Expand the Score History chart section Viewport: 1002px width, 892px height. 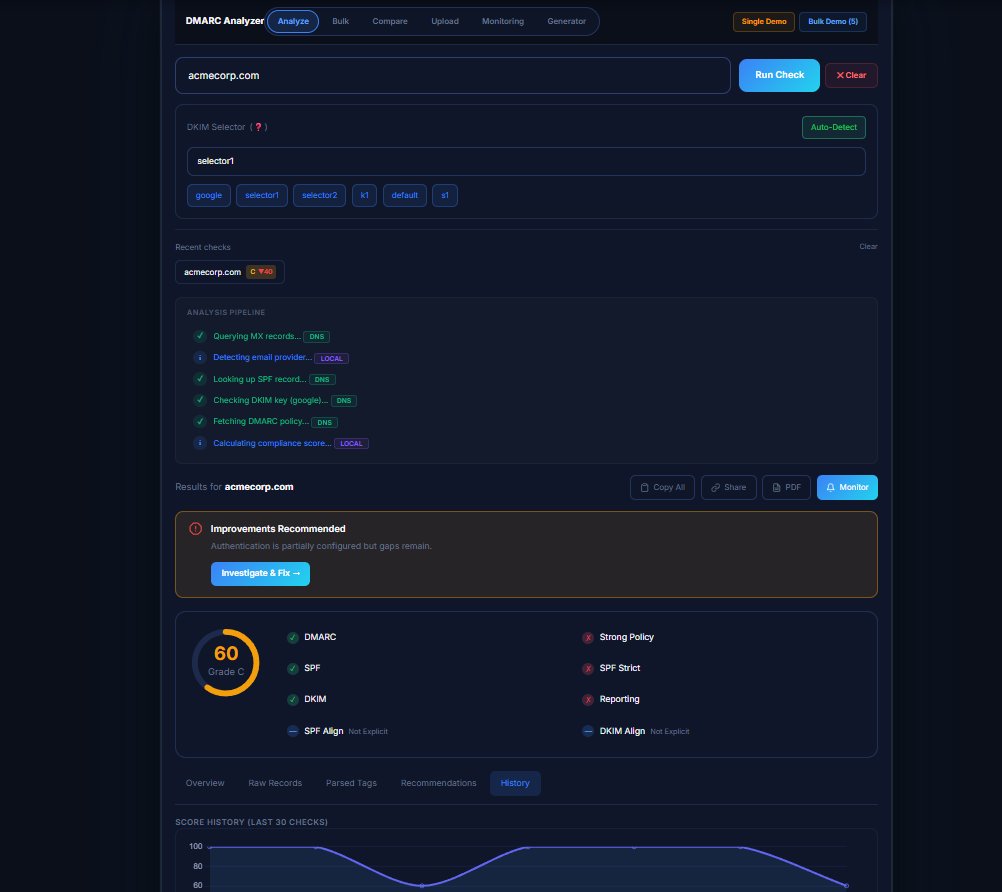point(251,822)
